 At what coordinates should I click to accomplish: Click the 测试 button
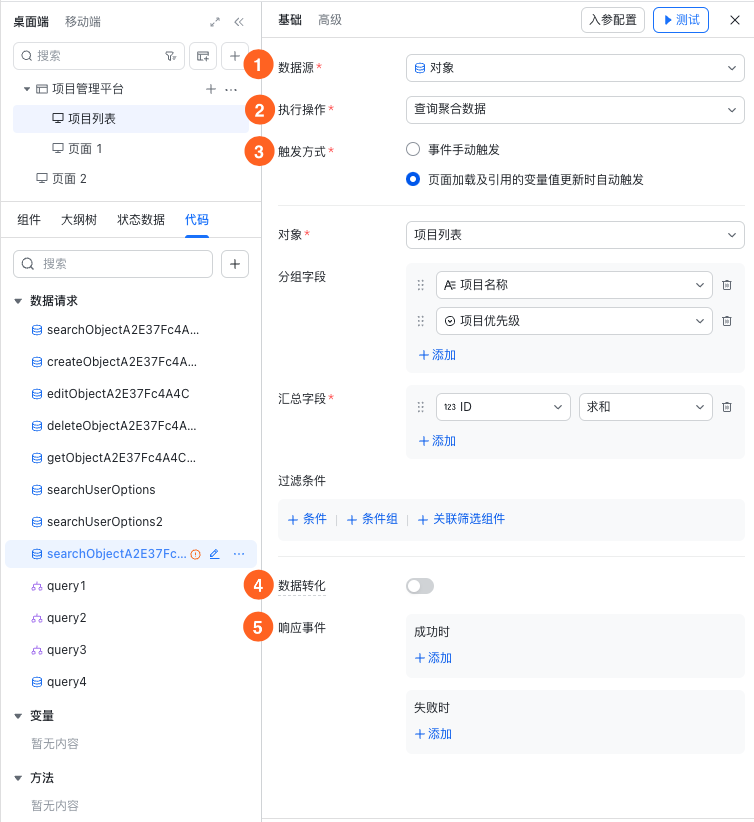(680, 20)
